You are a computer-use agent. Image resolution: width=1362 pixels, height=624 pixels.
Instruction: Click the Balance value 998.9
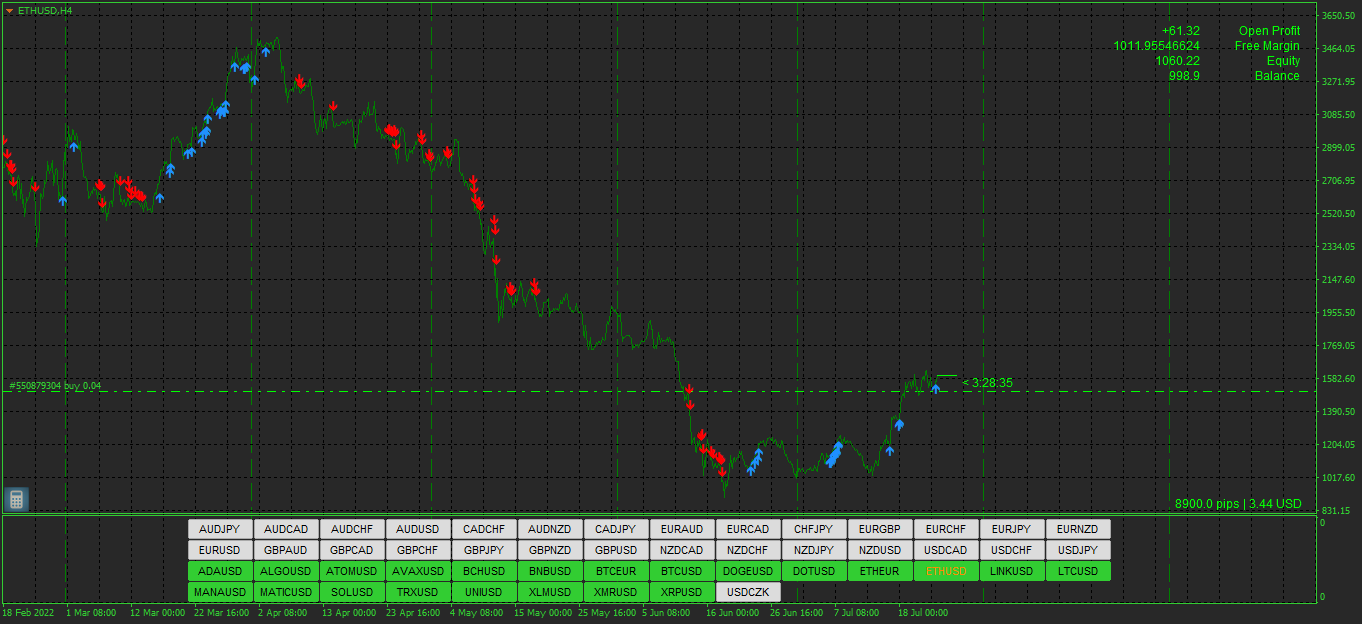(x=1184, y=76)
